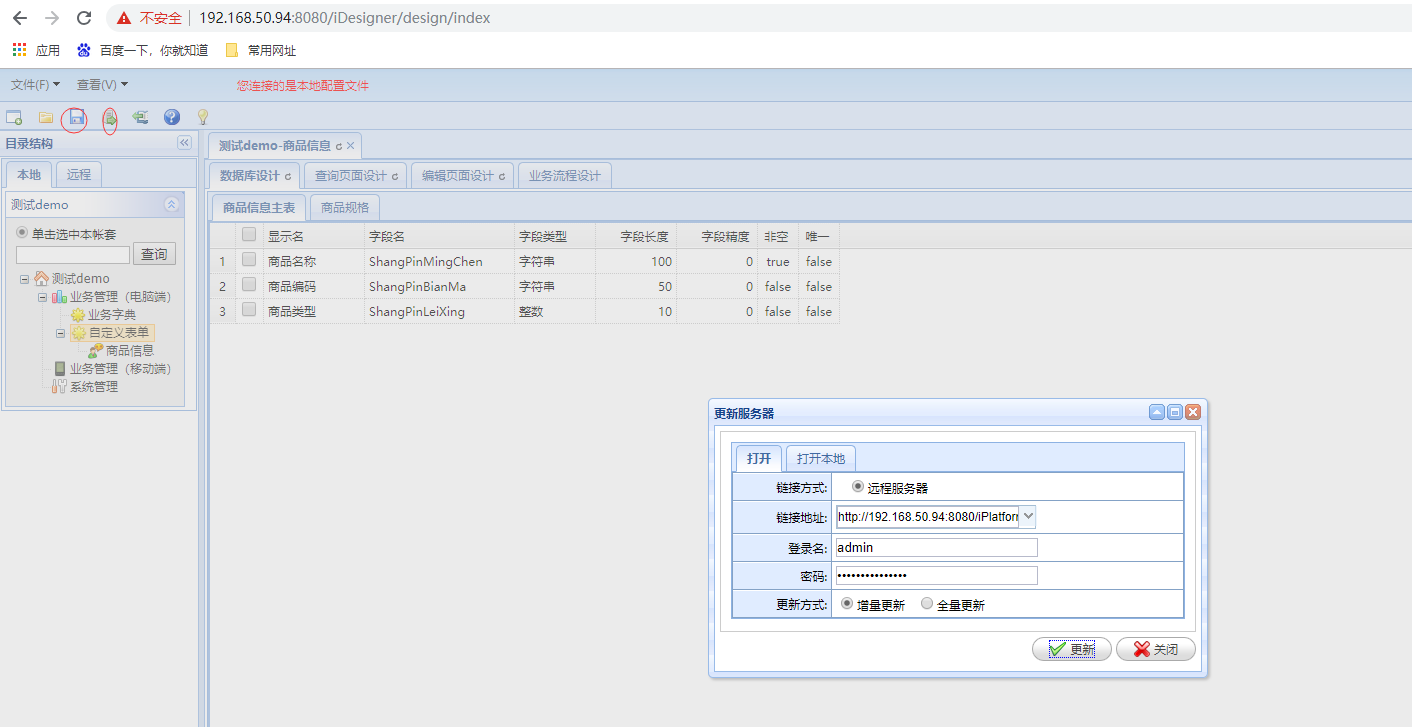Screen dimensions: 1412x727
Task: Open the 常用网址 bookmark folder
Action: (260, 50)
